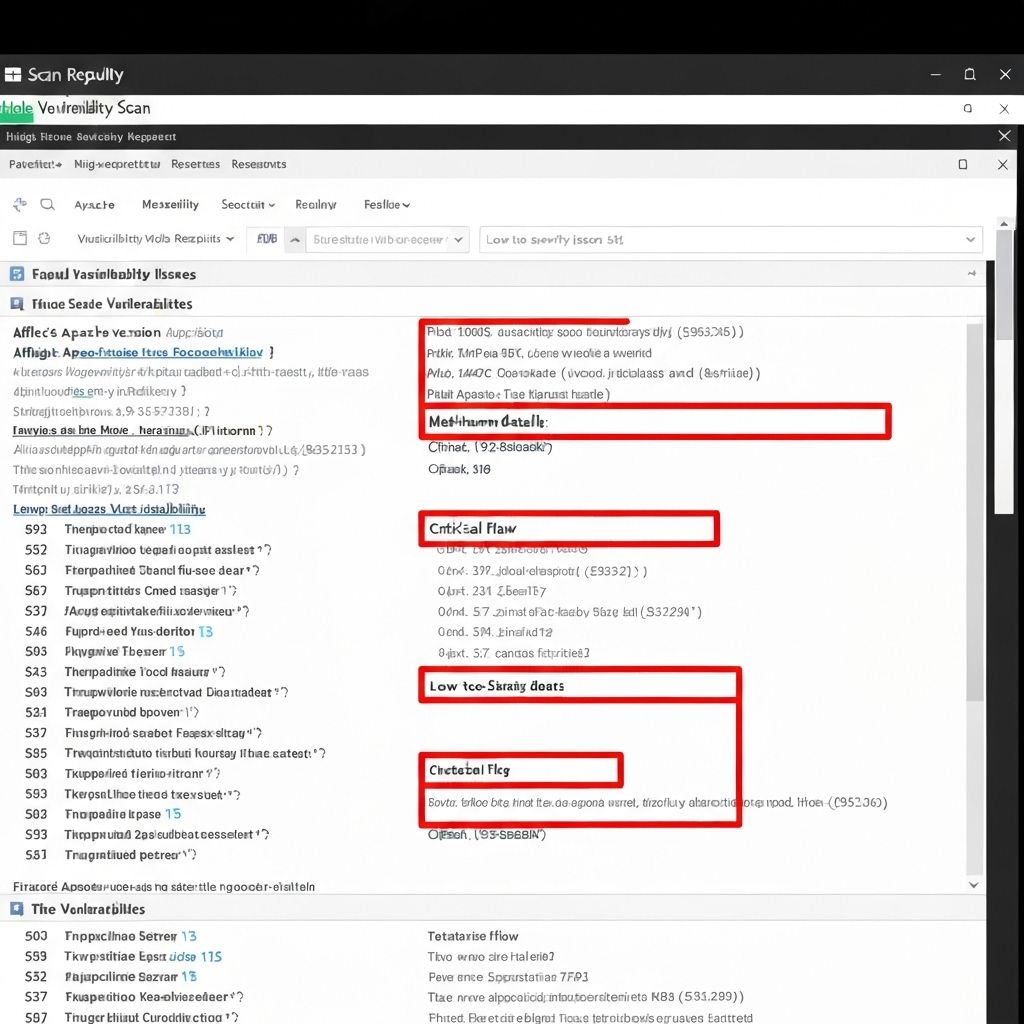This screenshot has height=1024, width=1024.
Task: Expand the Low tio sievrity isson combo box
Action: (969, 240)
